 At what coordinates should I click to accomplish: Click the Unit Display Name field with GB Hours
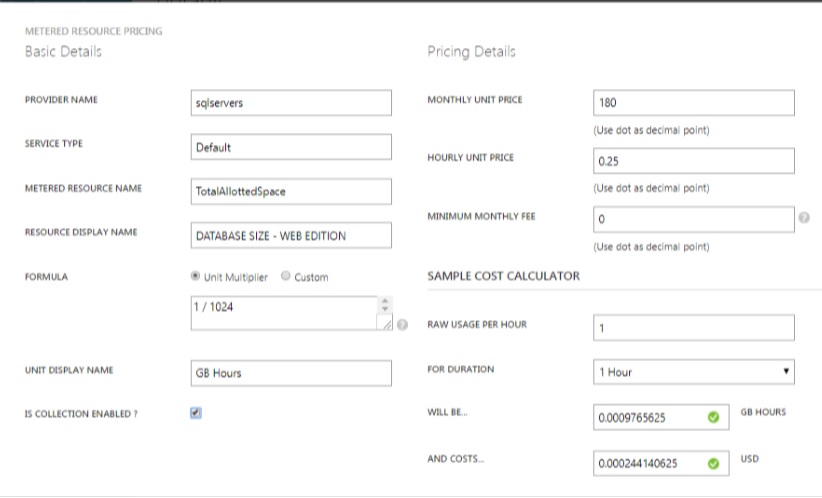pyautogui.click(x=291, y=373)
